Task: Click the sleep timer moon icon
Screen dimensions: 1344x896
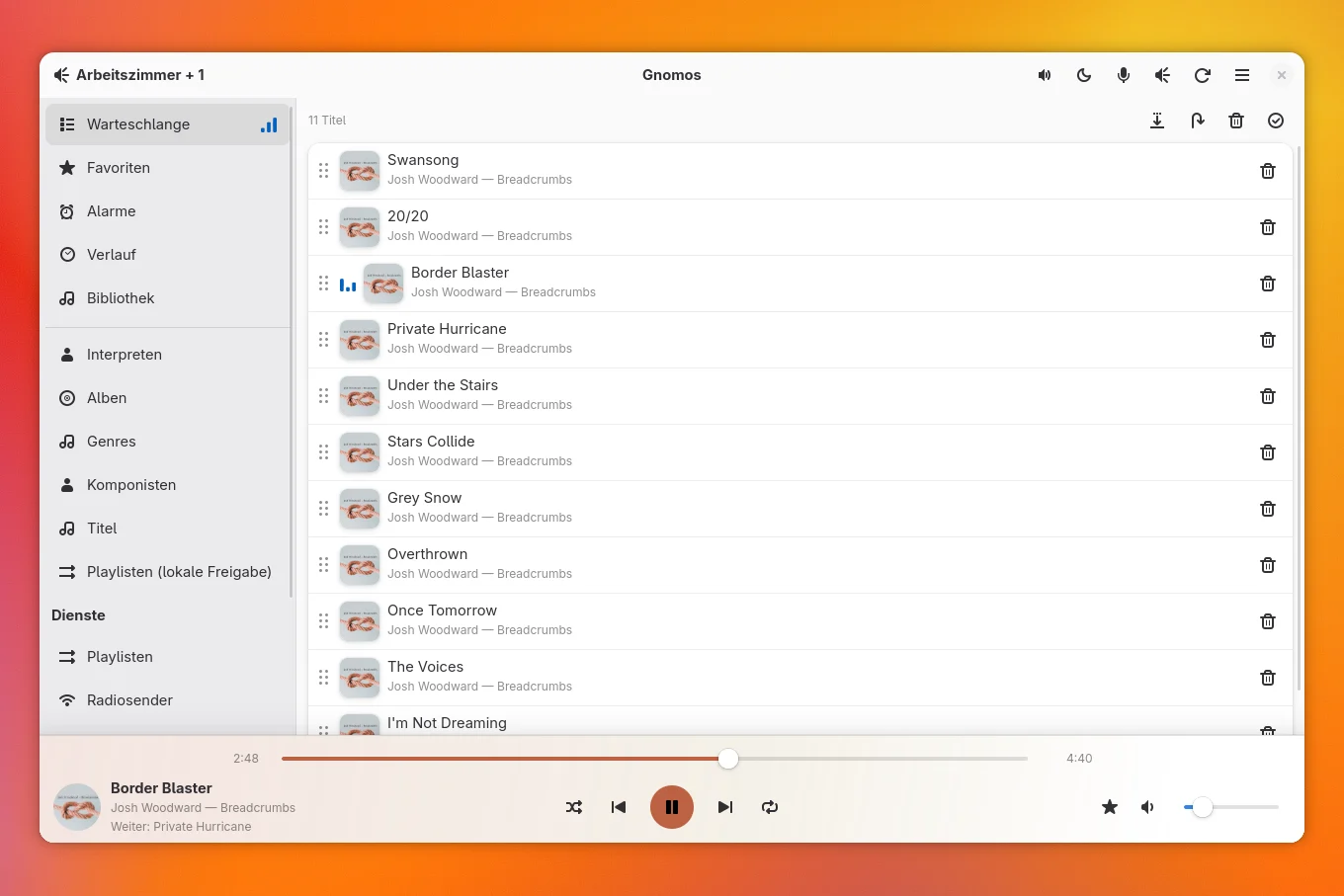Action: point(1084,75)
